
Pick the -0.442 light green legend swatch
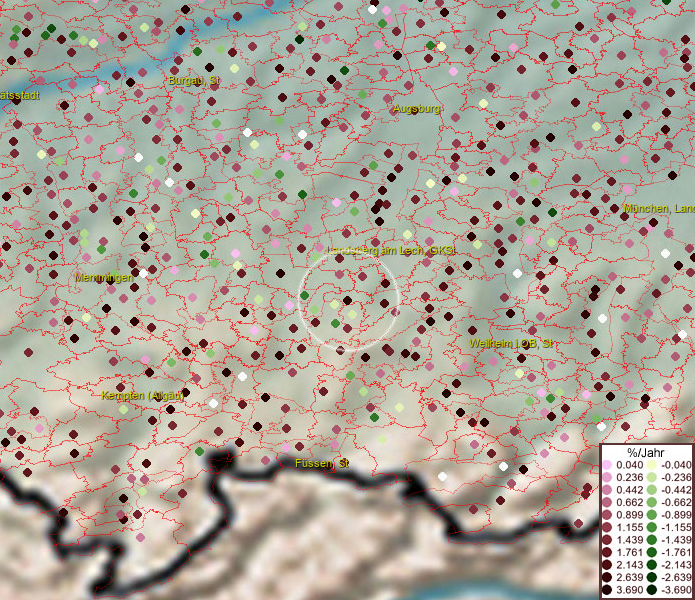(x=652, y=490)
